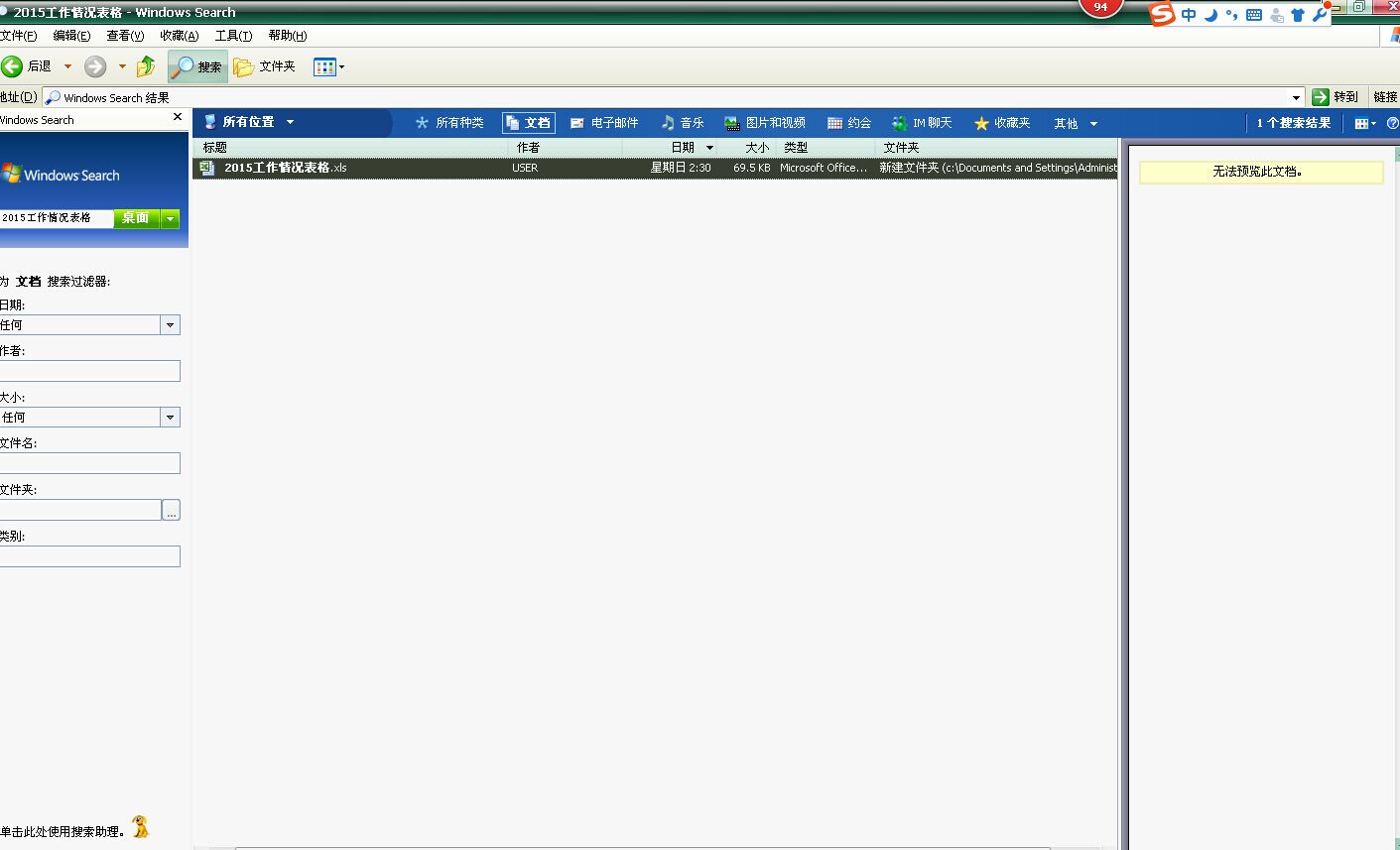Expand the address bar dropdown arrow
This screenshot has height=850, width=1400.
[x=1296, y=97]
